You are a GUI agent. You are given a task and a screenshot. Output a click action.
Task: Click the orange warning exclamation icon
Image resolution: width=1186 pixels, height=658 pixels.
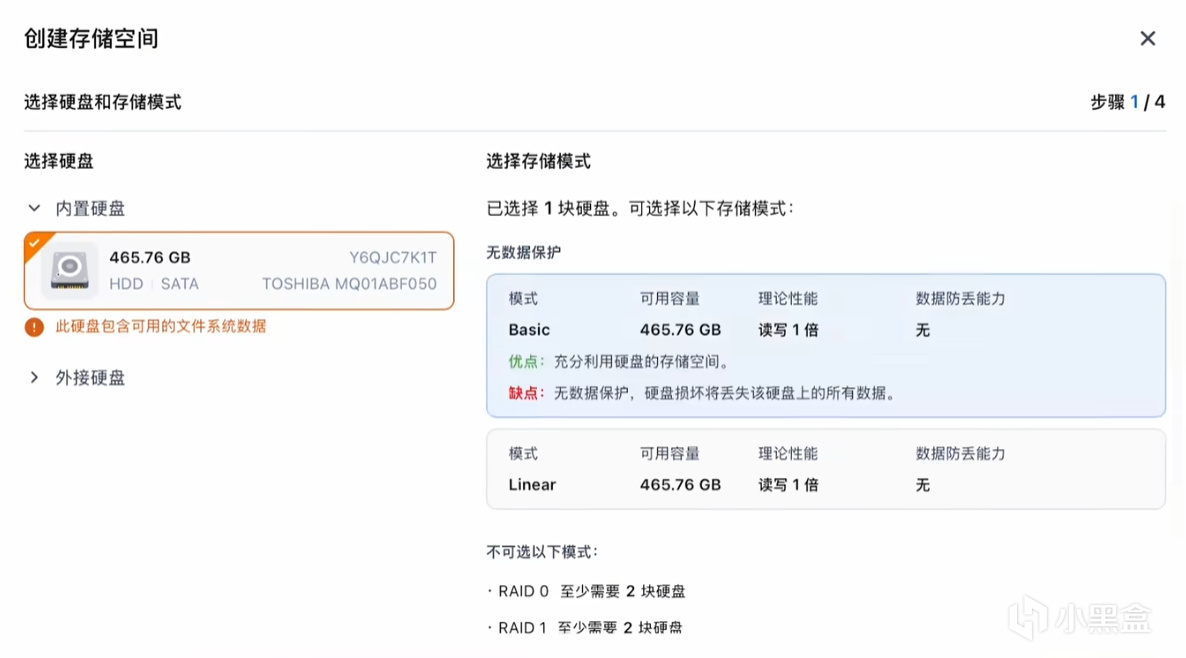point(34,327)
